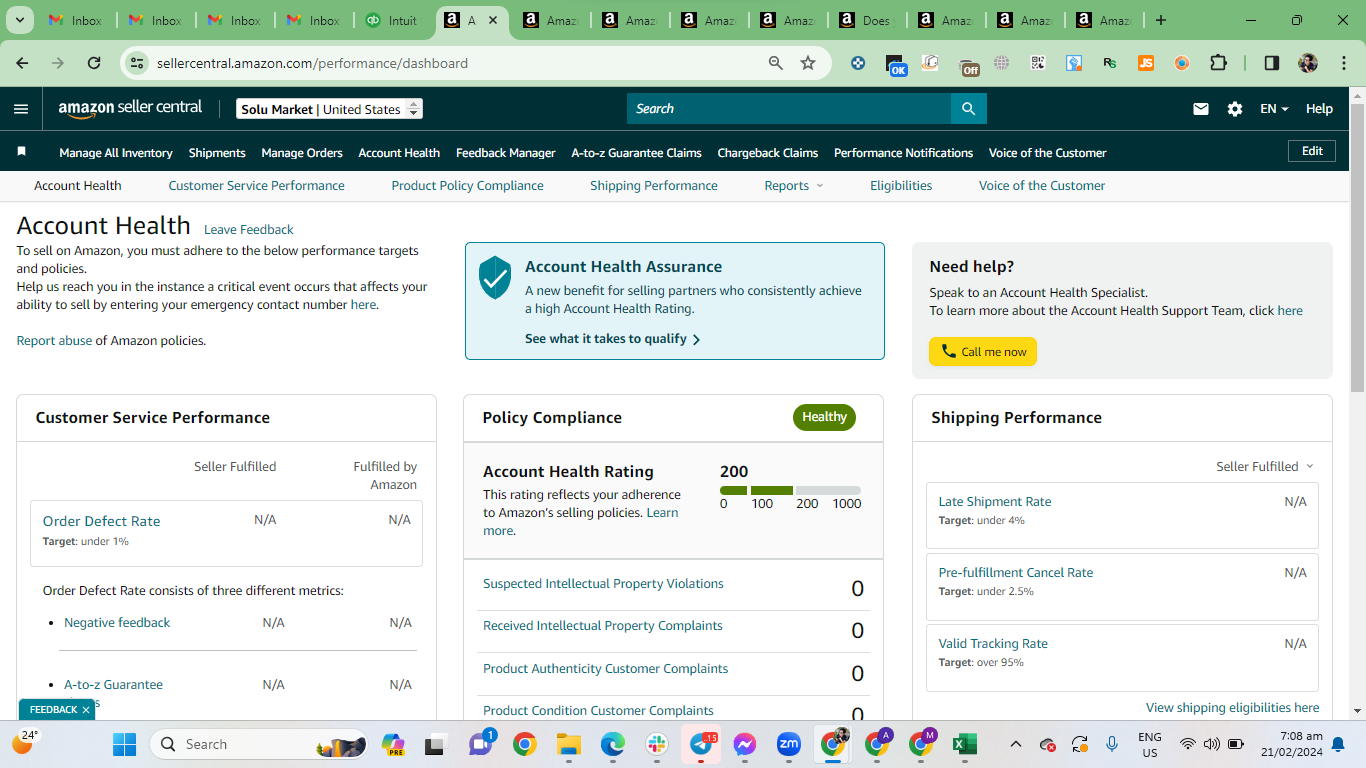The width and height of the screenshot is (1366, 768).
Task: Open the EN language dropdown
Action: click(x=1274, y=109)
